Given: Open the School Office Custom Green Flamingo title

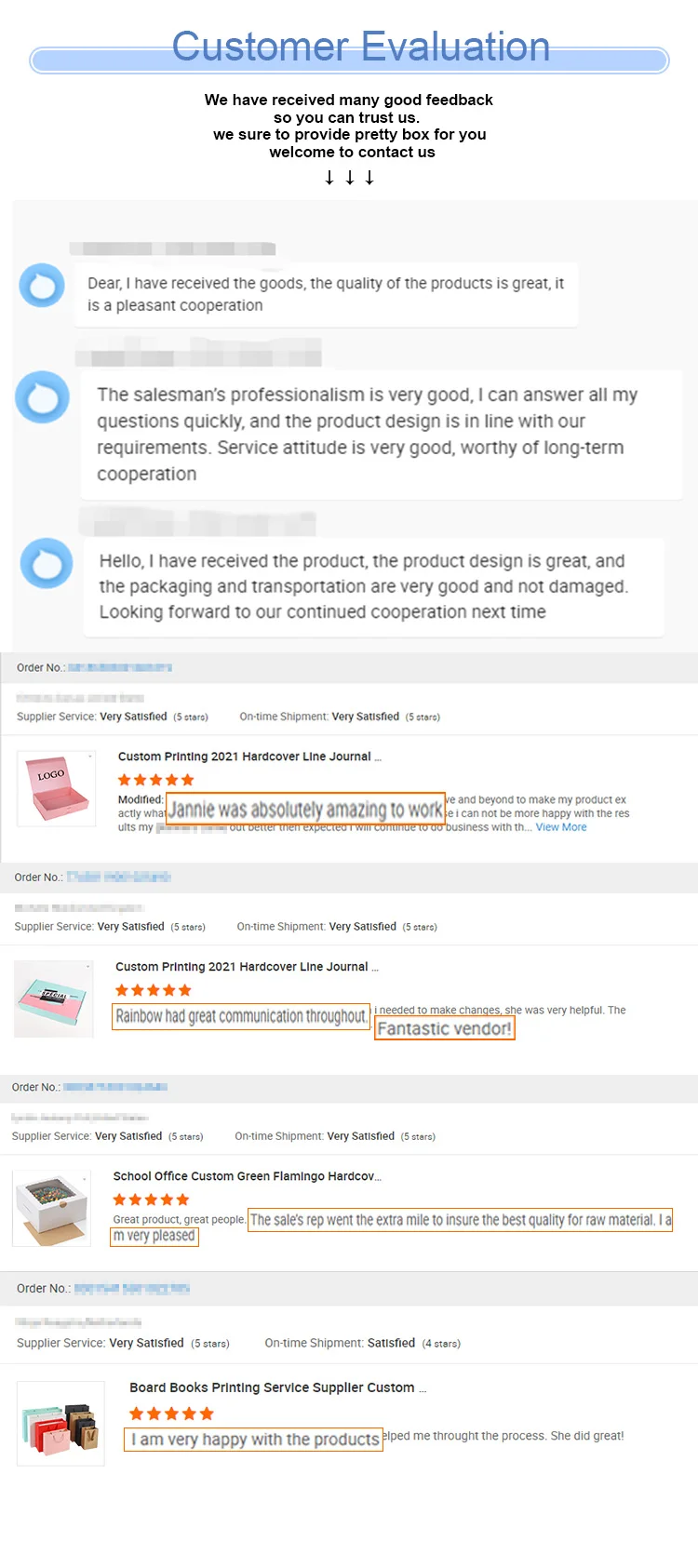Looking at the screenshot, I should 247,1176.
